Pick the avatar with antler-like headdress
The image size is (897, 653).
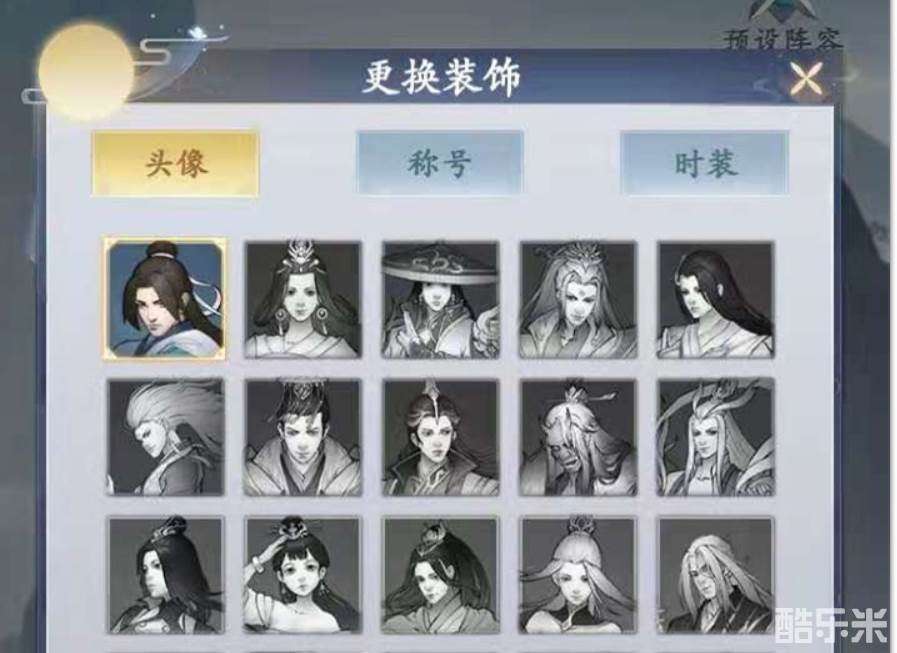click(716, 438)
